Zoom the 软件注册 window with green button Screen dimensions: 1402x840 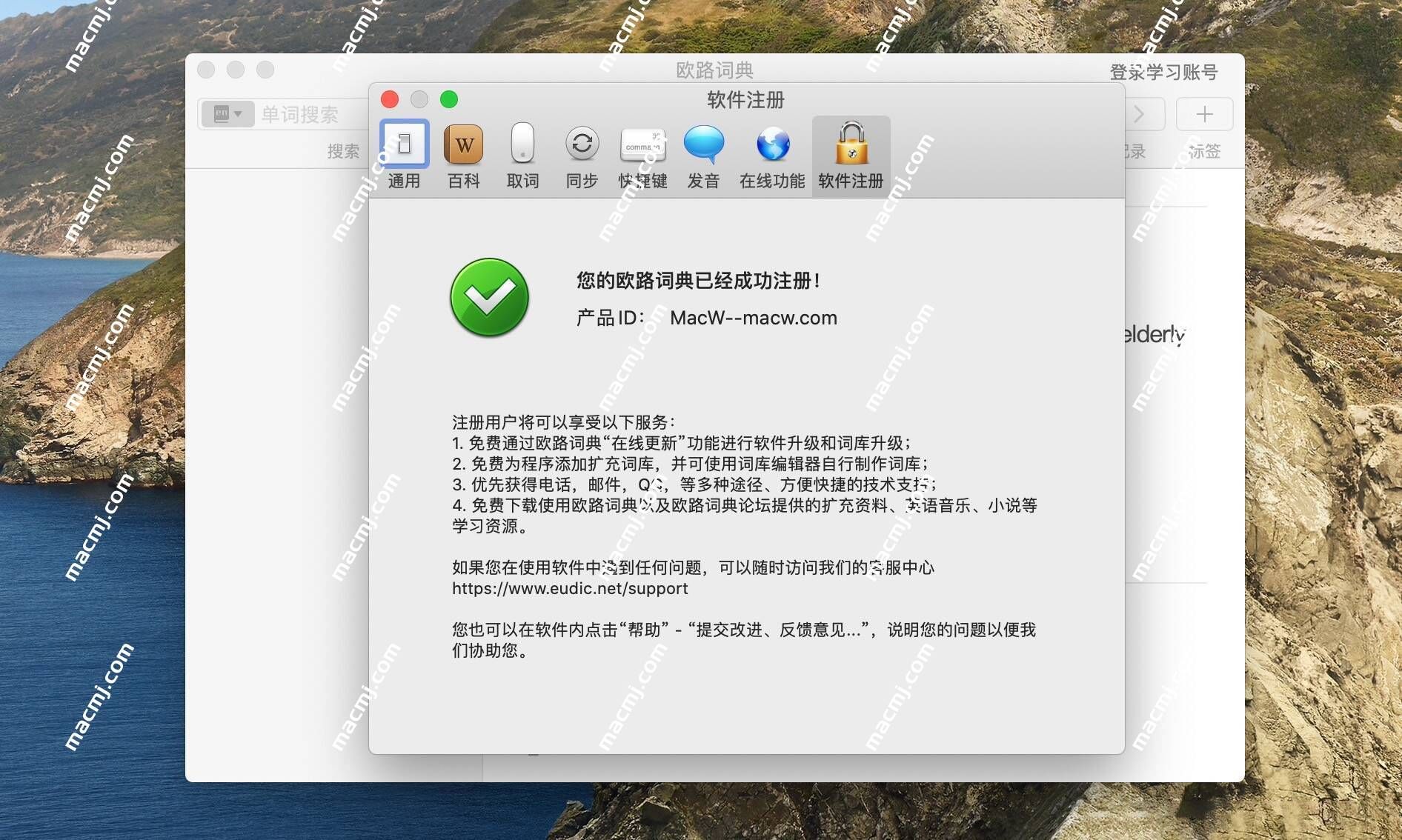tap(449, 99)
